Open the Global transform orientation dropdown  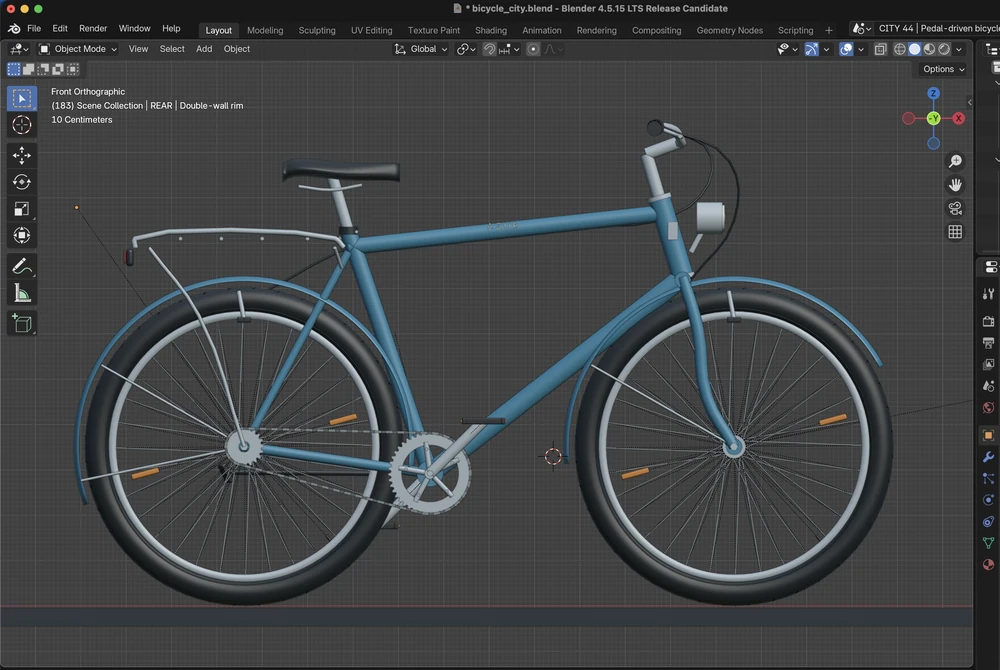pos(421,49)
